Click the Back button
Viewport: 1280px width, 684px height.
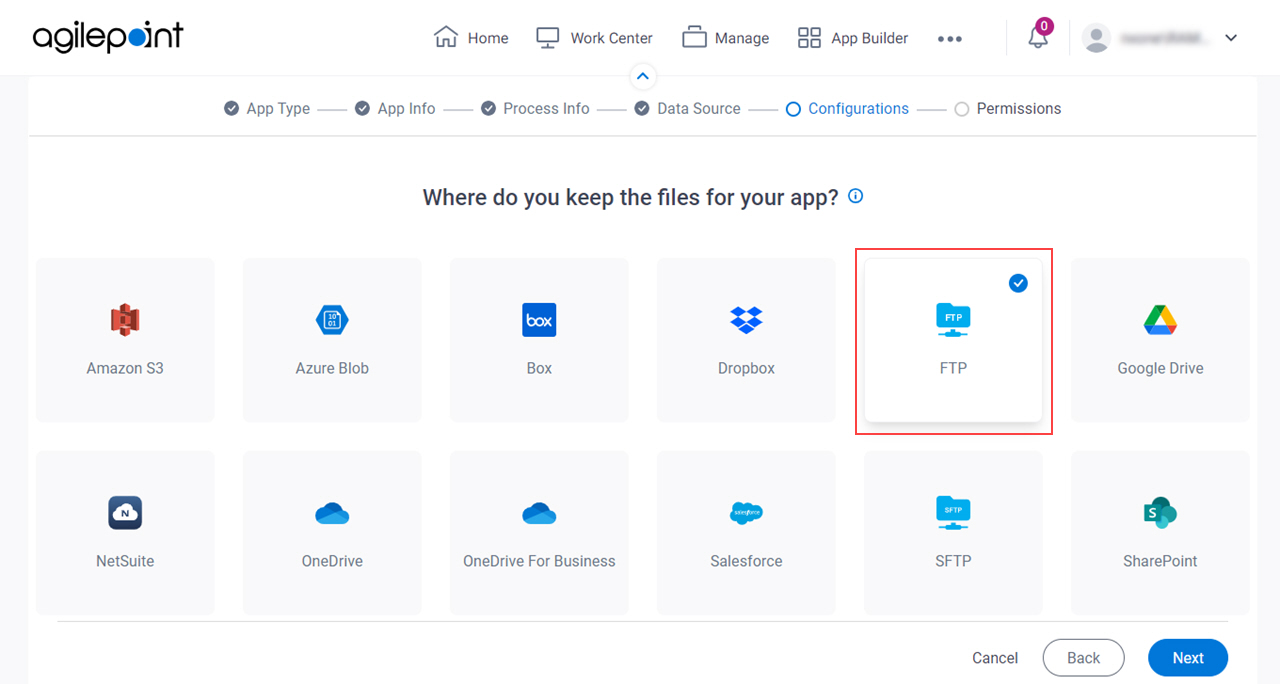coord(1083,658)
